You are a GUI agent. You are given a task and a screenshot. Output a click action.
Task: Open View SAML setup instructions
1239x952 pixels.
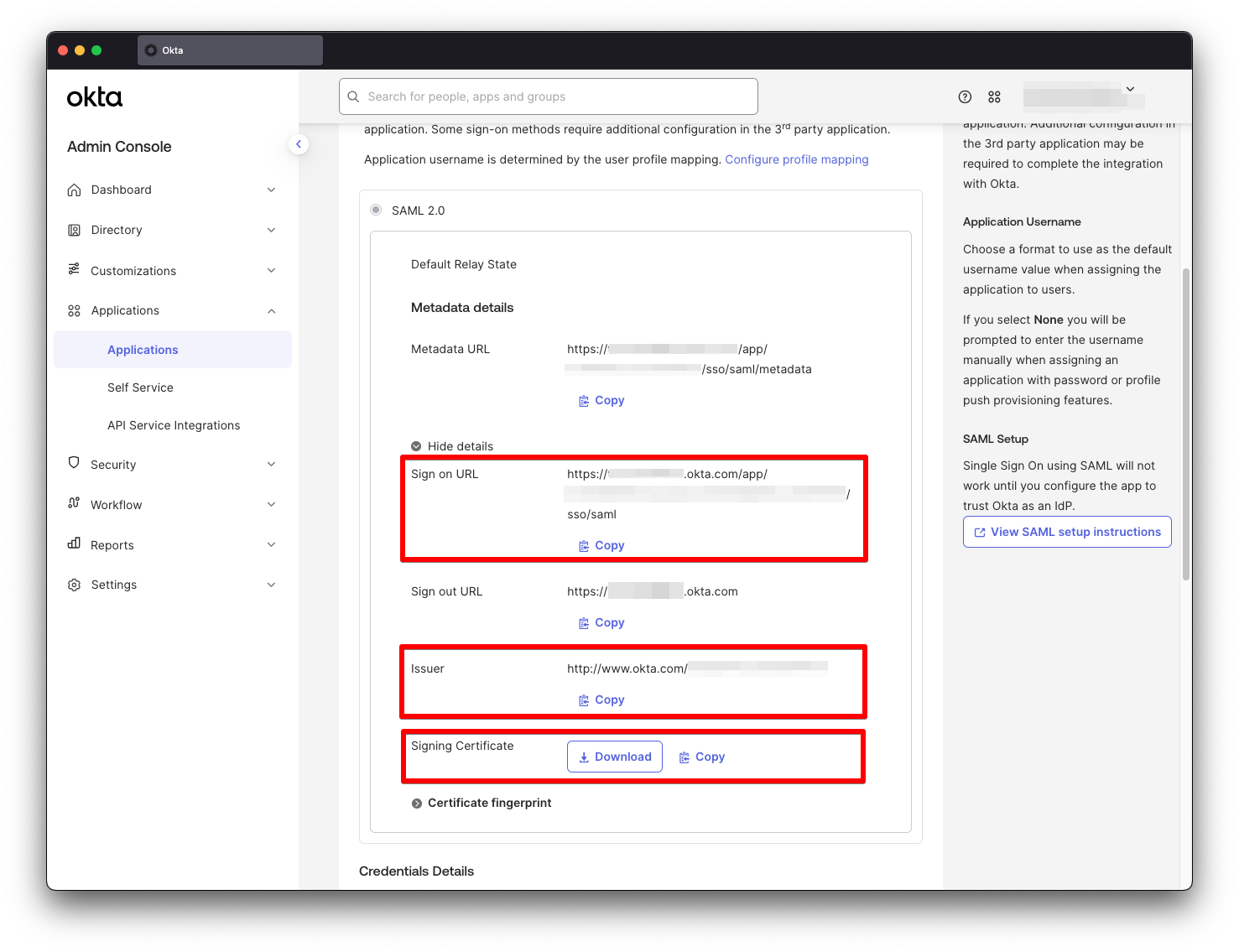1066,531
